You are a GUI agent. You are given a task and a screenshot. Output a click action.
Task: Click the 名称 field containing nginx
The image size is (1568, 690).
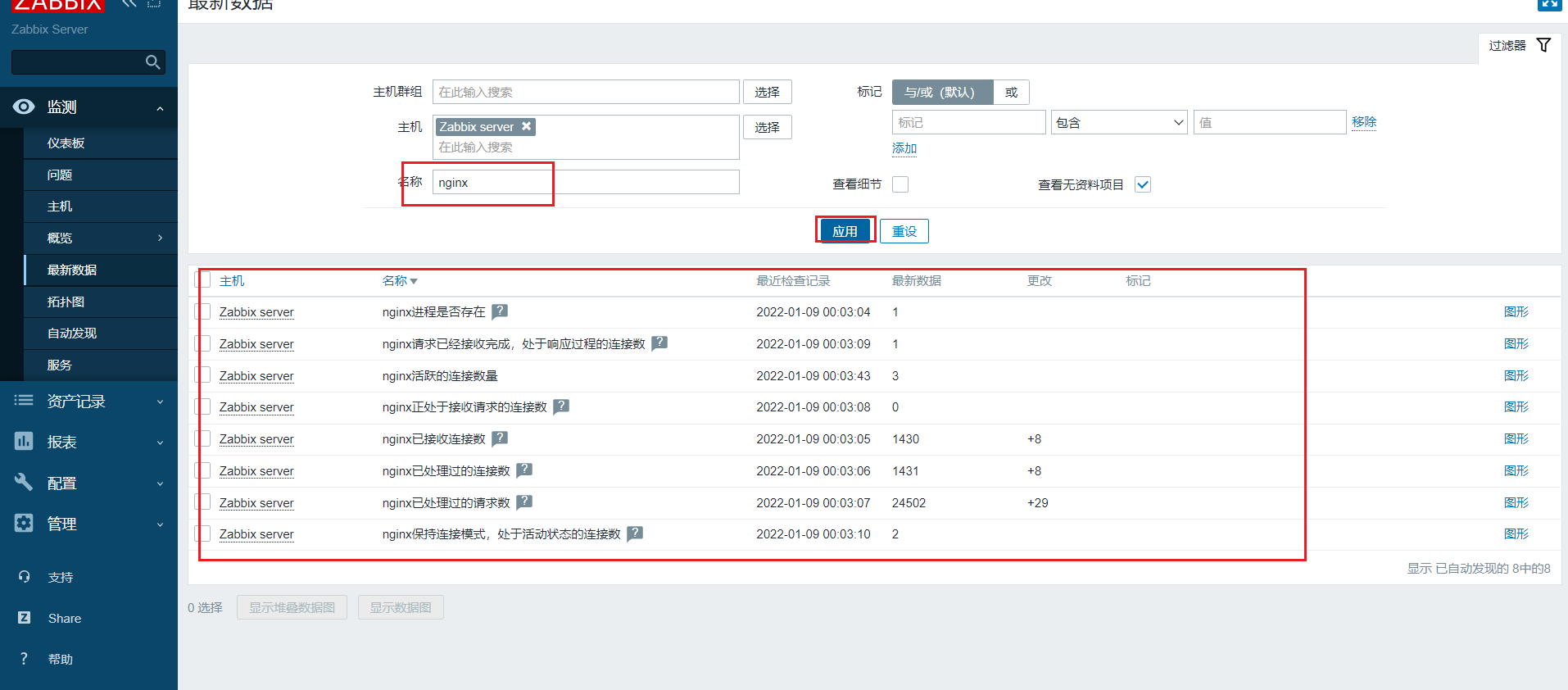point(586,182)
